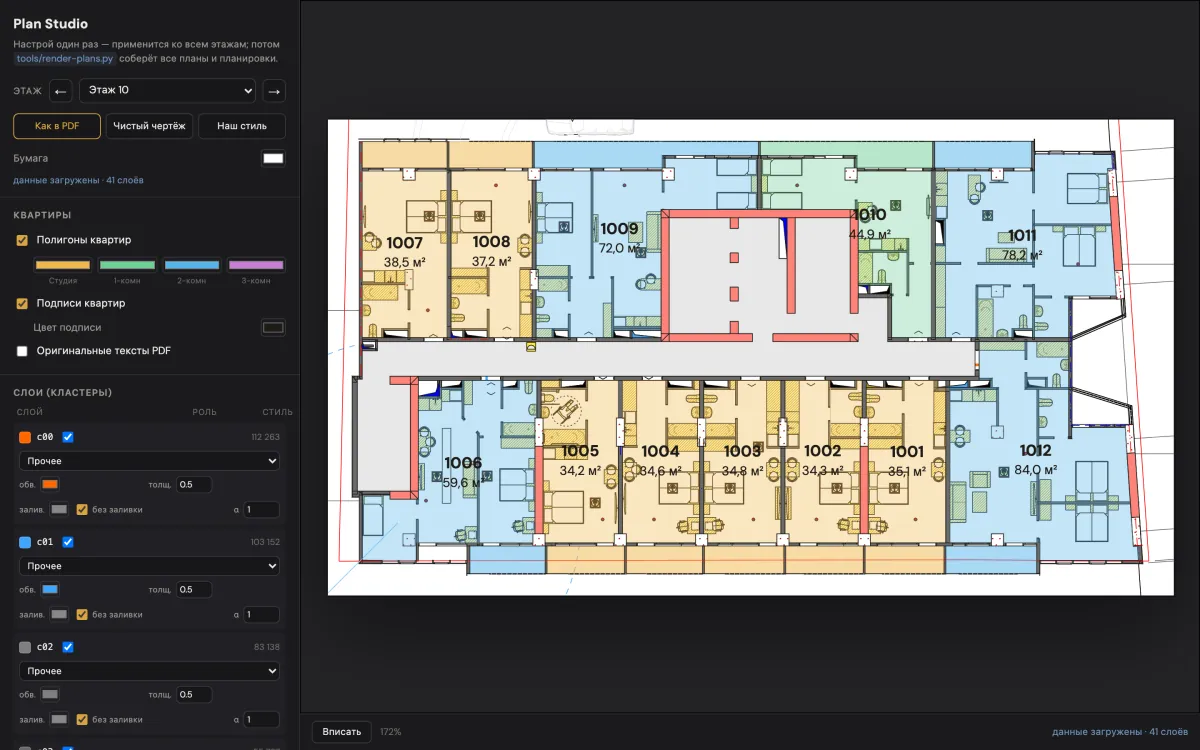
Task: Click the Вписать fit button
Action: [x=342, y=732]
